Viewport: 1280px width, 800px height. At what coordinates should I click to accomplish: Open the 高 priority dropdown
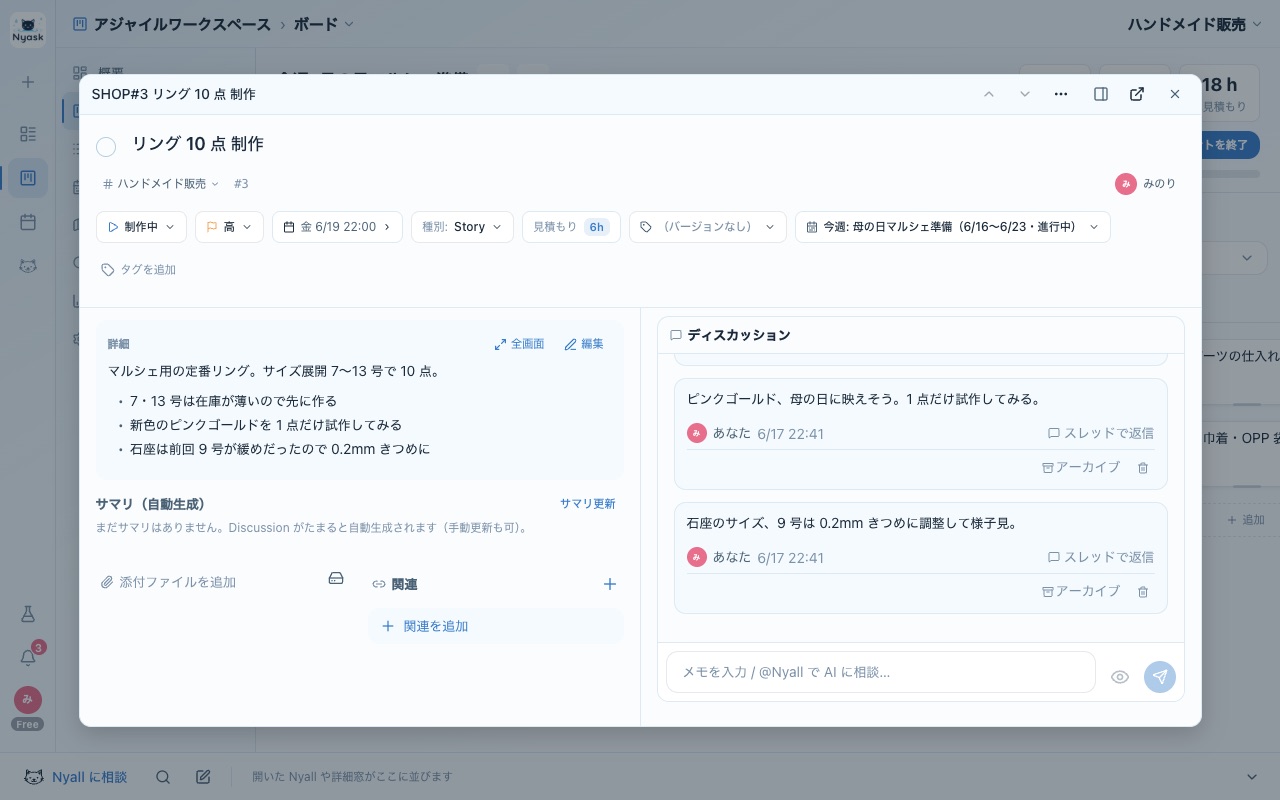click(229, 227)
